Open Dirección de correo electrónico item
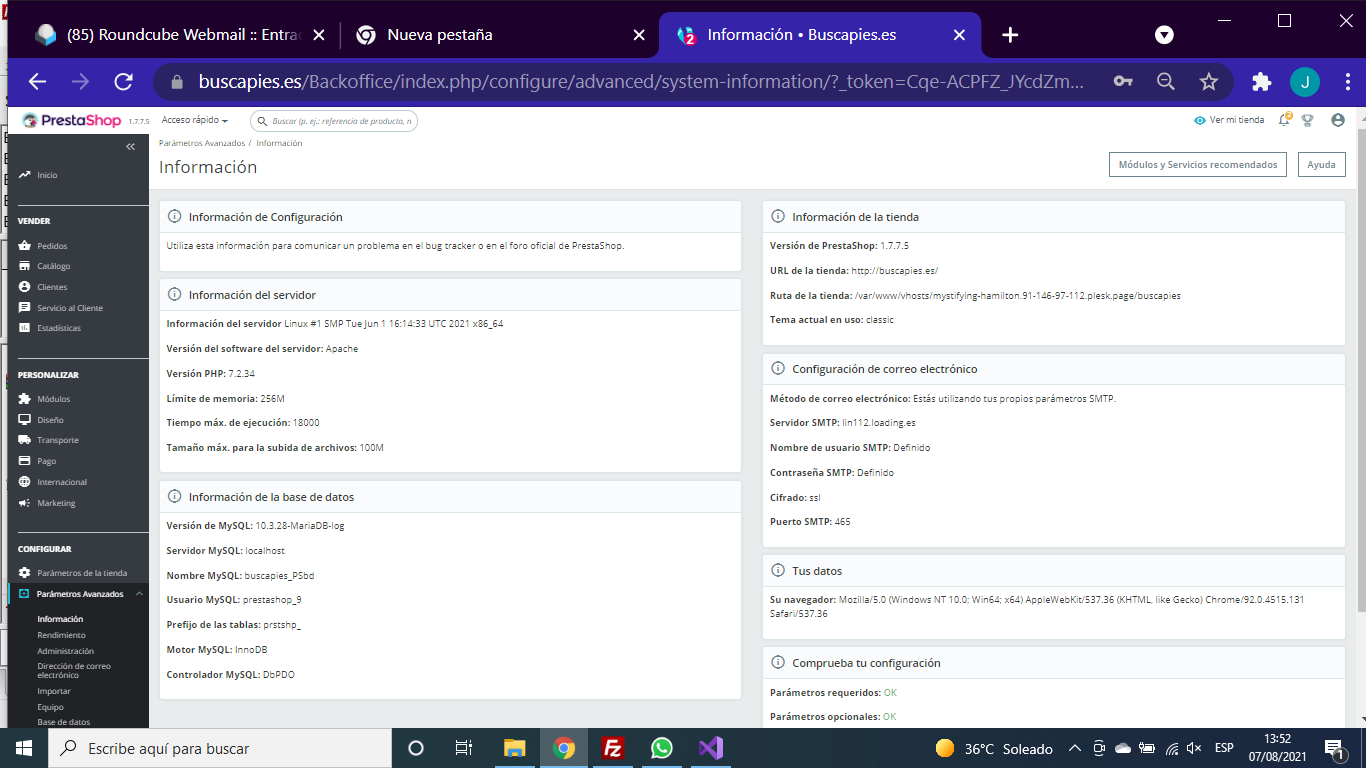Screen dimensions: 1366x768 74,671
